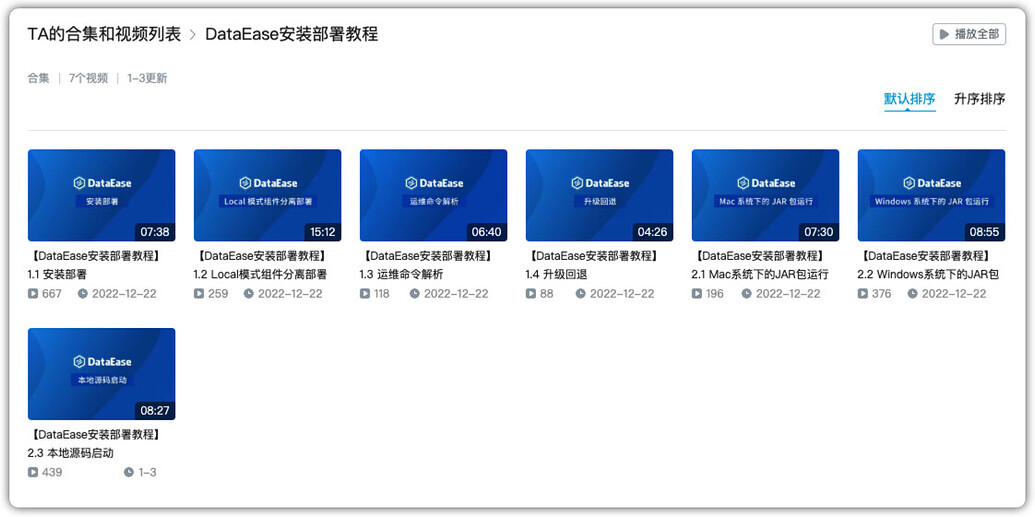This screenshot has height=517, width=1035.
Task: Click the 08:55 duration badge
Action: [985, 232]
